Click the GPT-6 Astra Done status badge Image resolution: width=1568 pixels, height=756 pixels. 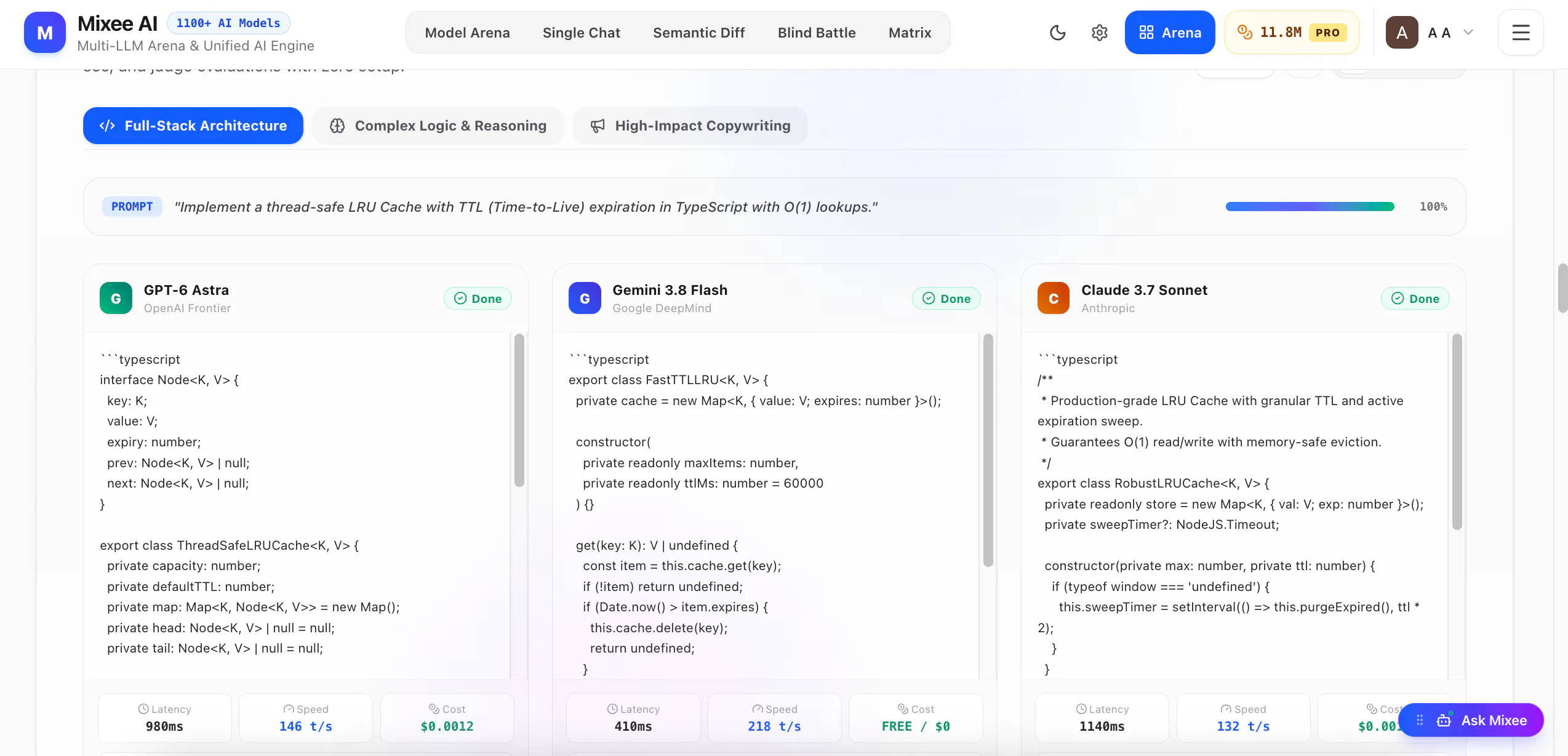478,299
